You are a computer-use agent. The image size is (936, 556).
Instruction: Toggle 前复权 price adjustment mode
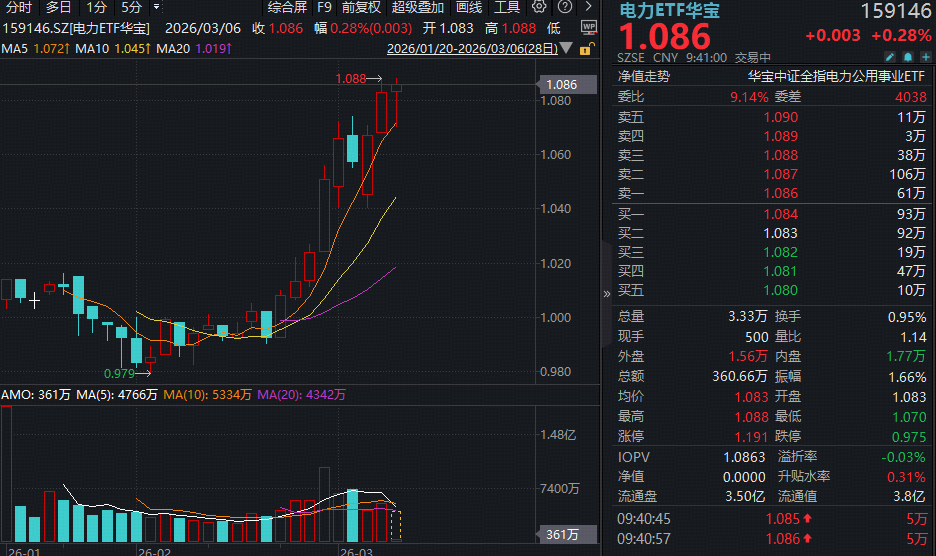(361, 7)
